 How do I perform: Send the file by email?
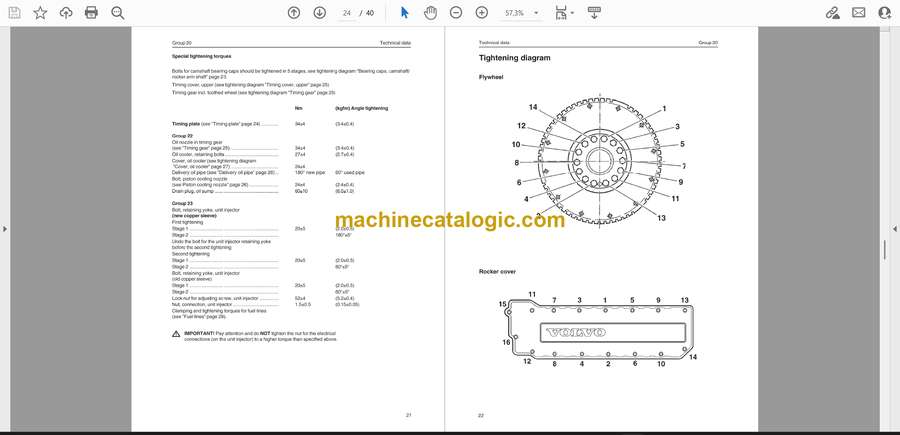point(859,13)
